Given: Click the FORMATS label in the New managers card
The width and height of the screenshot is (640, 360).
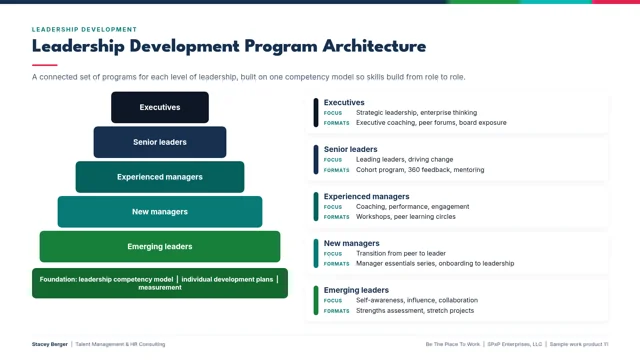Looking at the screenshot, I should coord(336,264).
